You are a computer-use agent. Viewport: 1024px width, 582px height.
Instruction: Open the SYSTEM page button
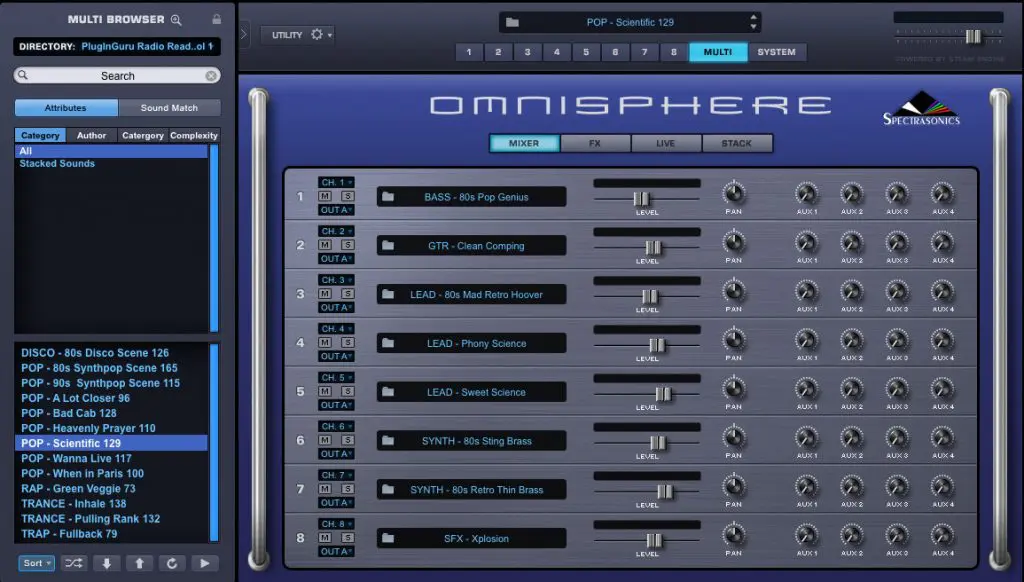(777, 52)
